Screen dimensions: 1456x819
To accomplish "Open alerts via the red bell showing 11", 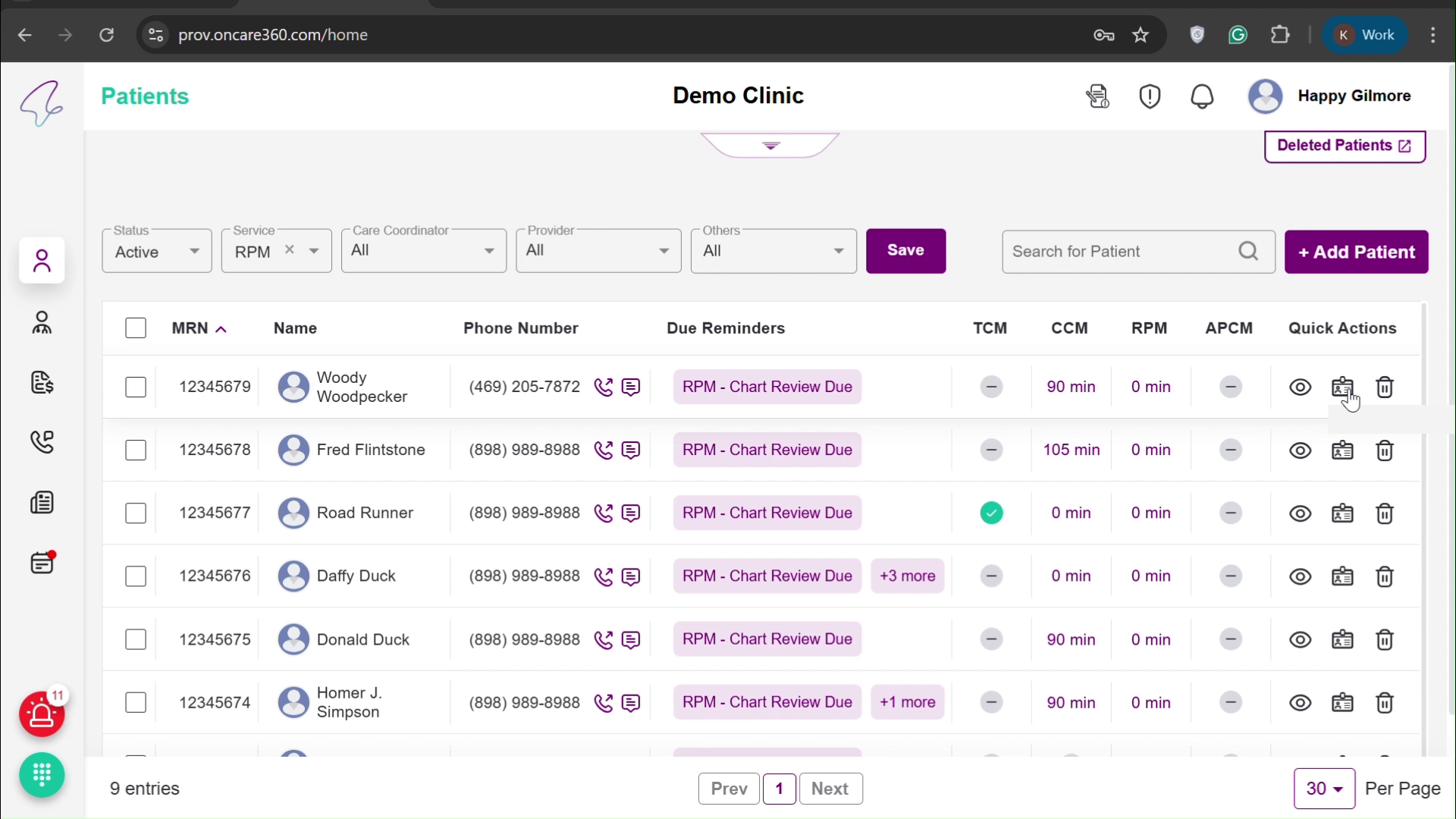I will coord(42,714).
